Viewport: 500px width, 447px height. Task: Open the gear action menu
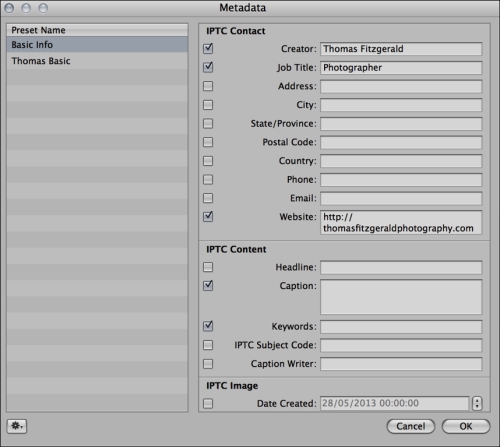(17, 426)
